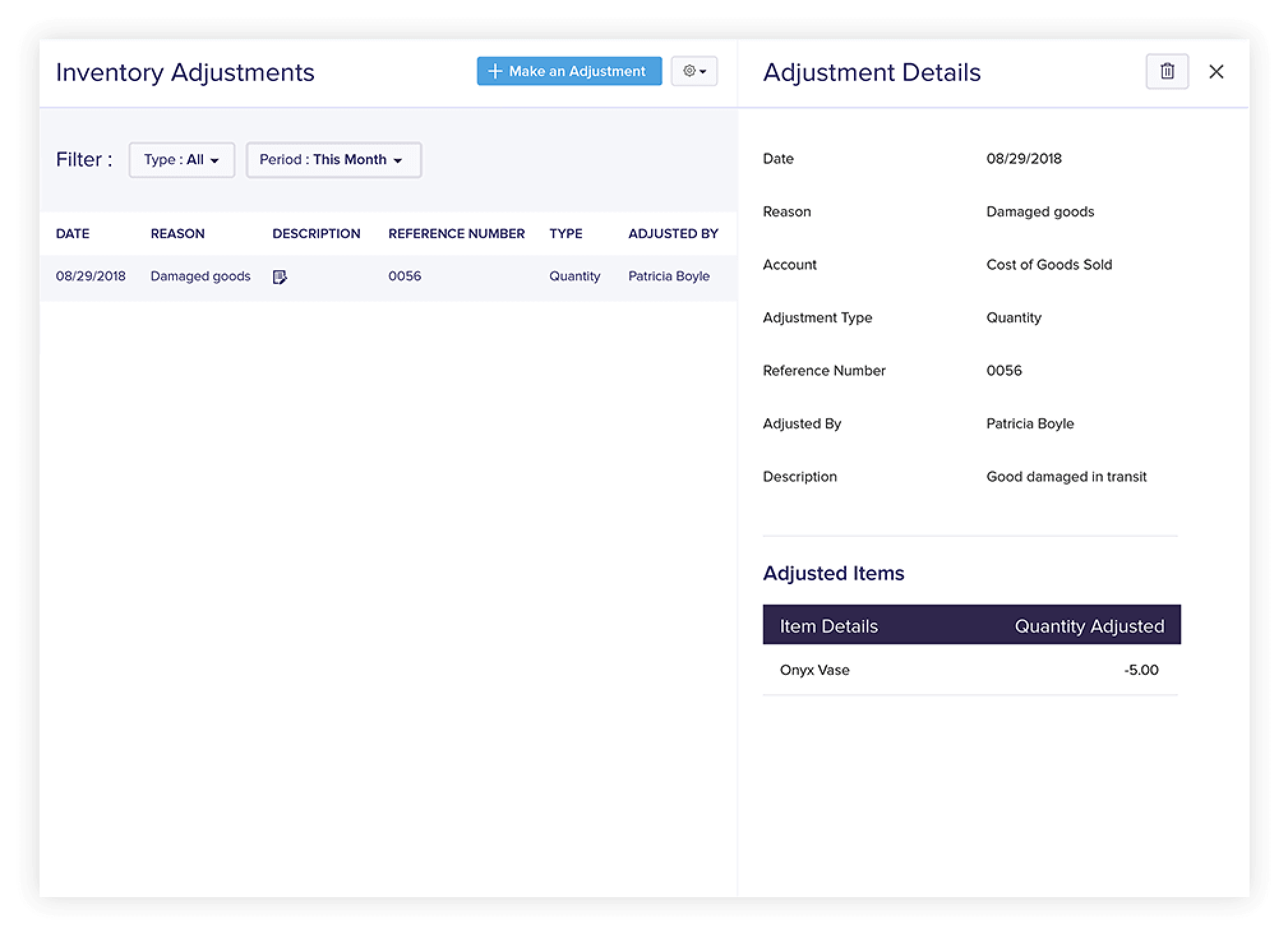The image size is (1288, 936).
Task: Click the Damaged goods reason cell
Action: coord(200,276)
